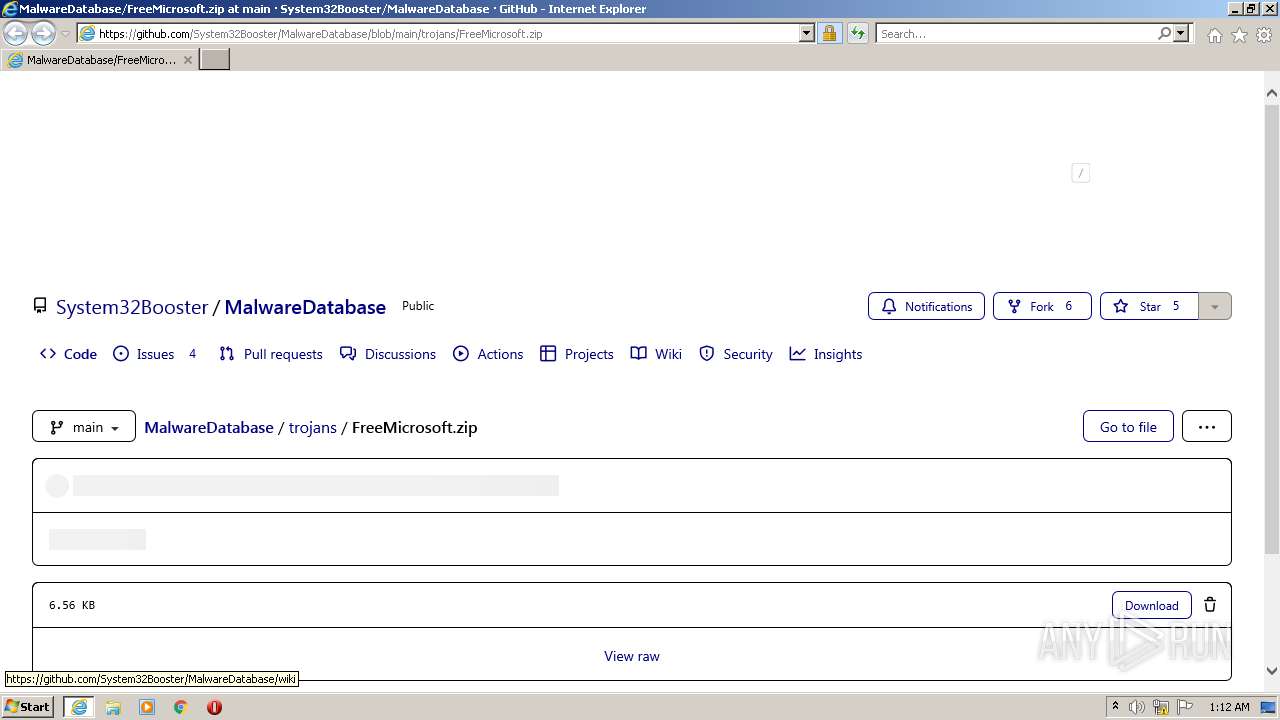Click the vertical scrollbar thumb
Image resolution: width=1280 pixels, height=720 pixels.
(1272, 328)
